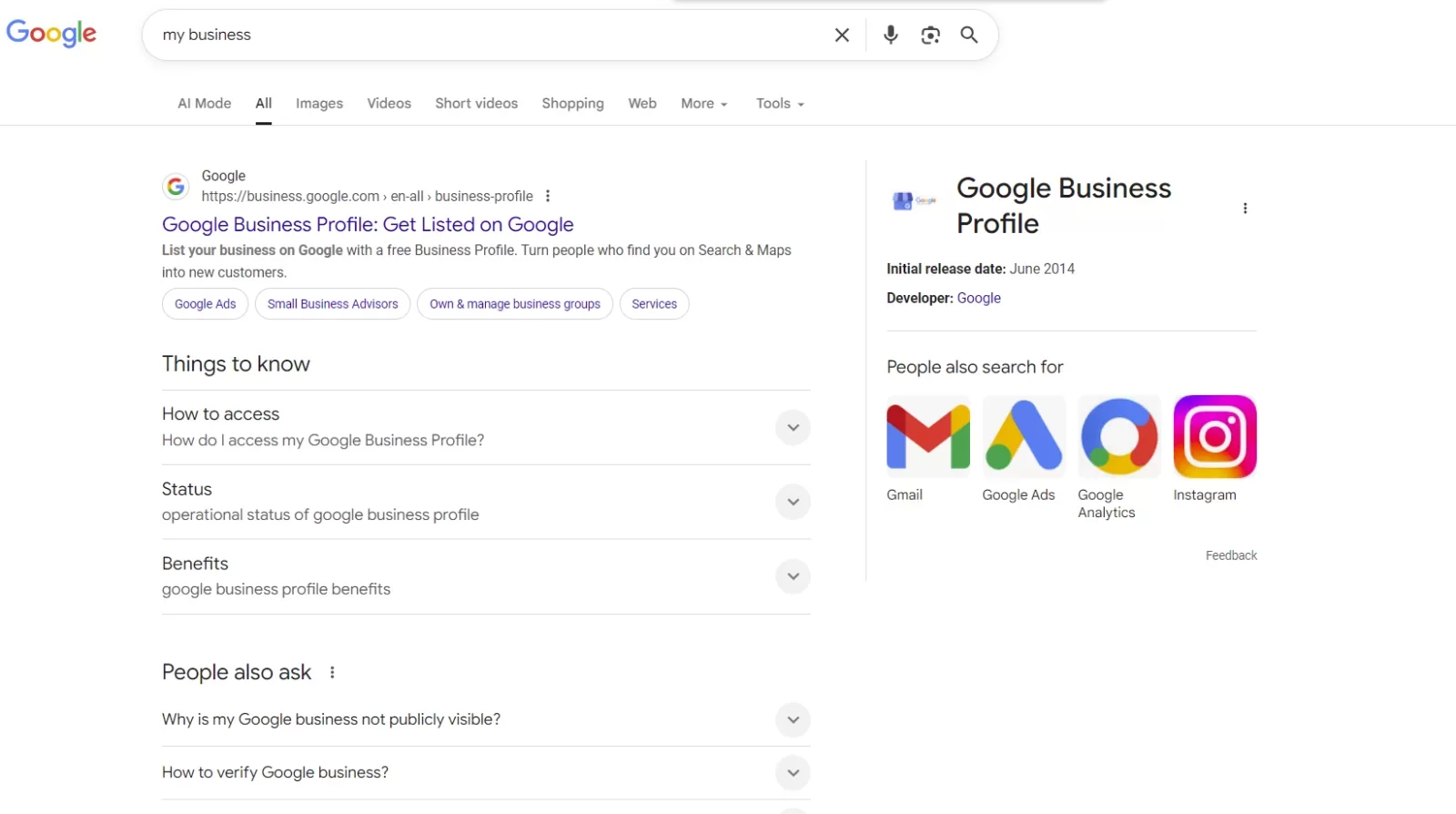Click the voice search microphone icon
Image resolution: width=1456 pixels, height=814 pixels.
[890, 35]
